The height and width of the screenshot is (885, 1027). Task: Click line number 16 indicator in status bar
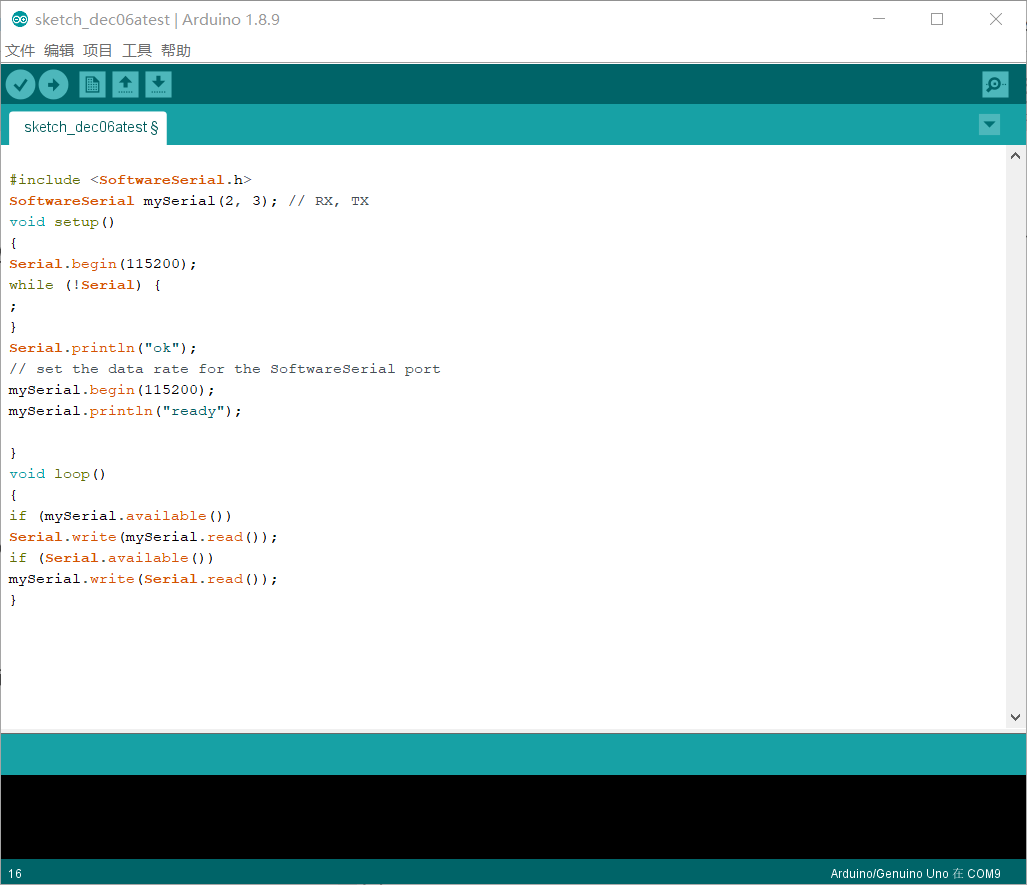pyautogui.click(x=14, y=873)
